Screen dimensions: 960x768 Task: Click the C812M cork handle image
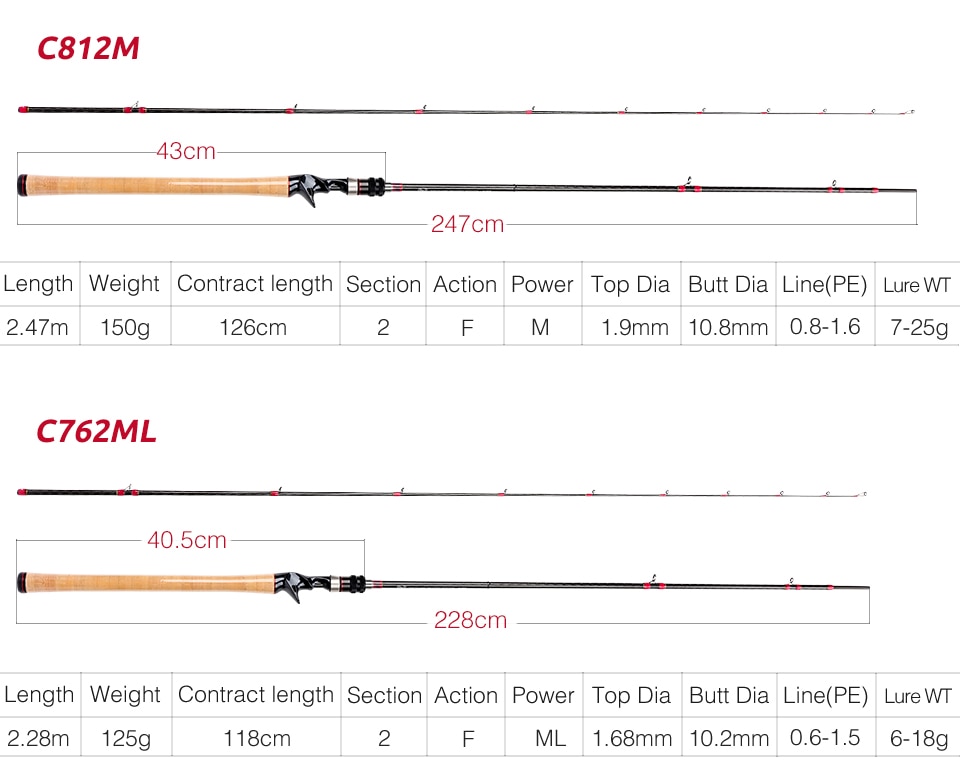point(153,186)
